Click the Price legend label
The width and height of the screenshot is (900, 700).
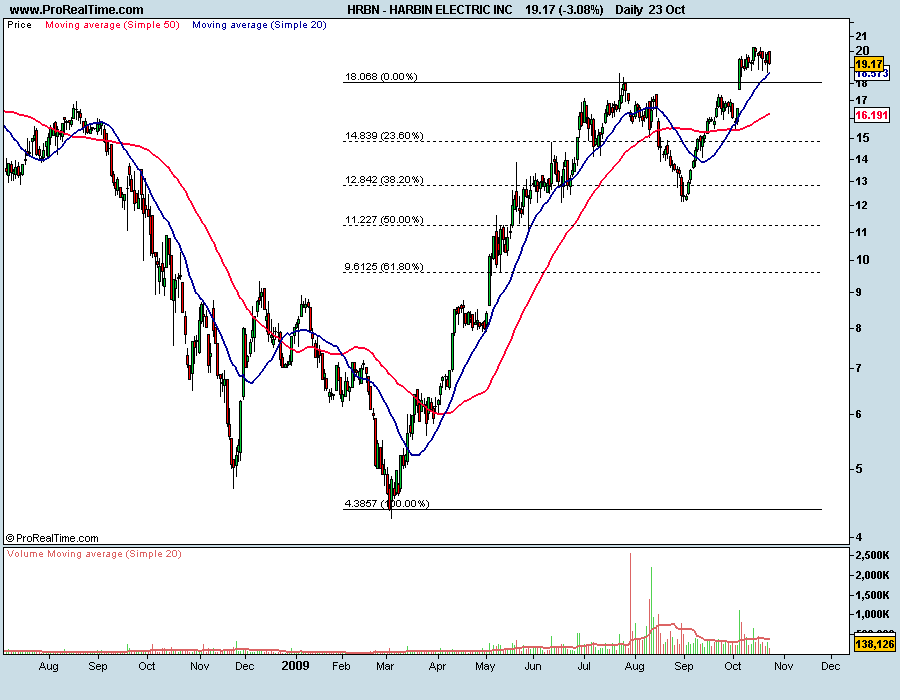pyautogui.click(x=19, y=25)
